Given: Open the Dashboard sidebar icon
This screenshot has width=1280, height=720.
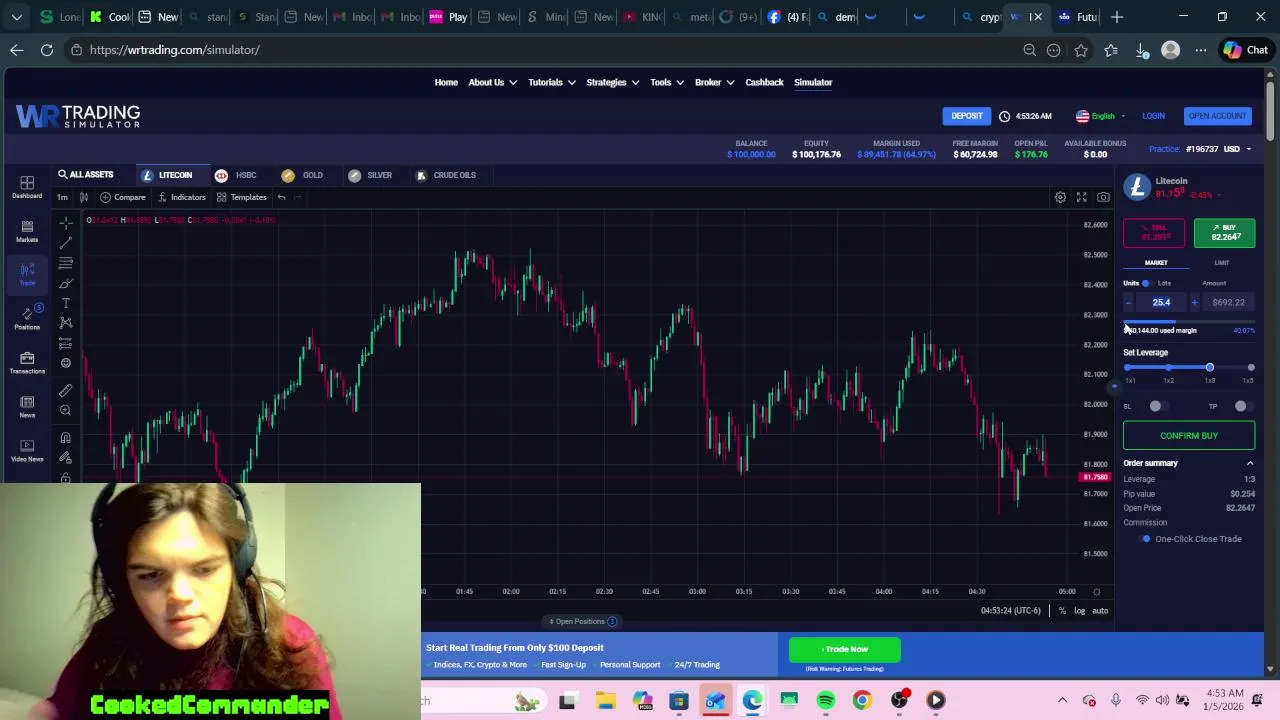Looking at the screenshot, I should (x=27, y=187).
